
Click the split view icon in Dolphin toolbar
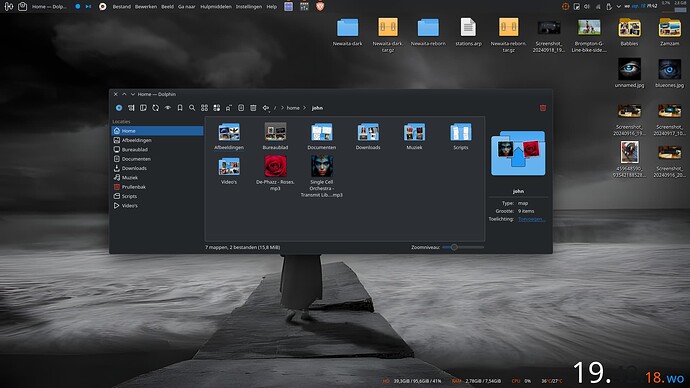click(143, 108)
